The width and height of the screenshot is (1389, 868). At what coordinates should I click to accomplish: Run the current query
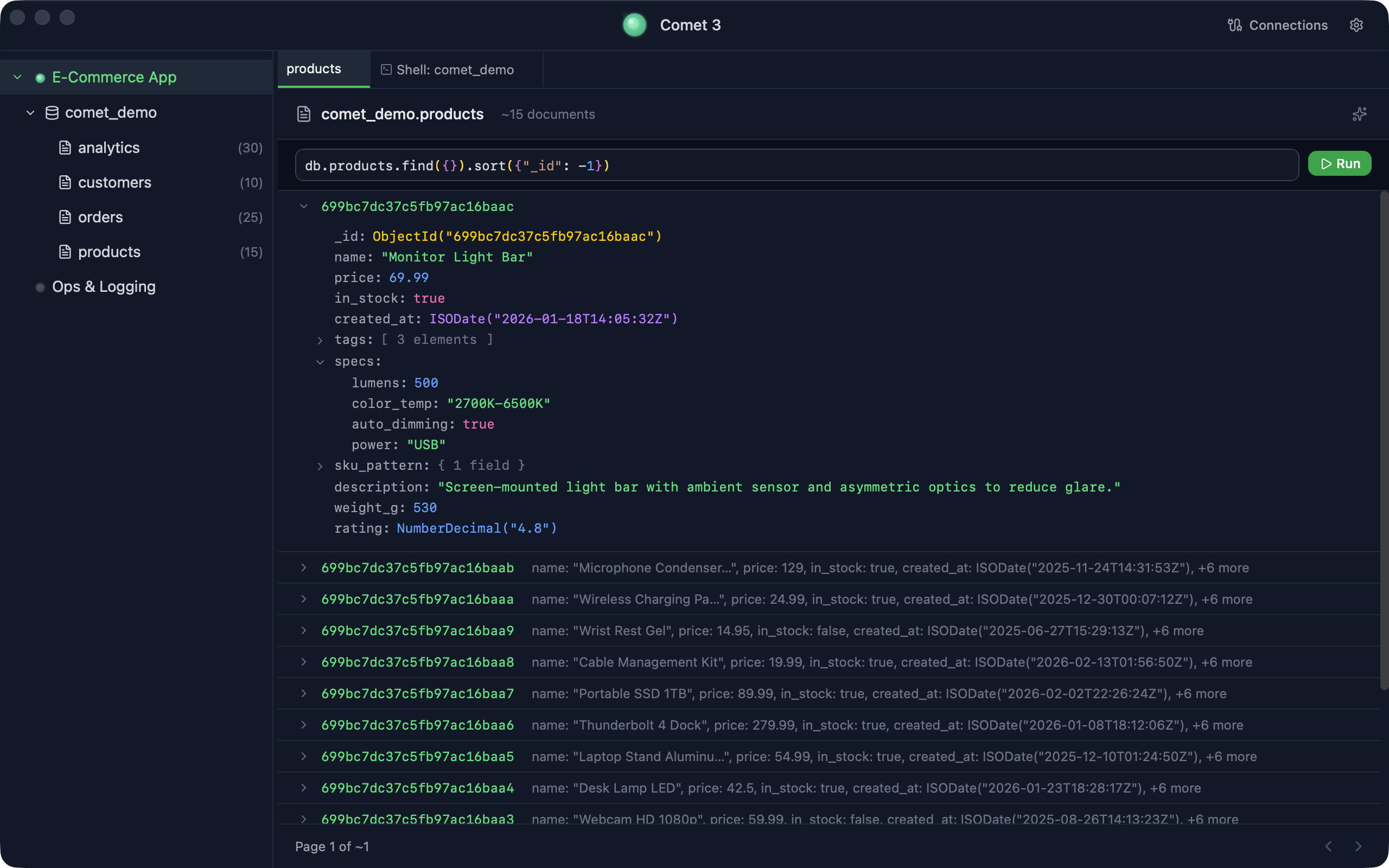pos(1340,163)
